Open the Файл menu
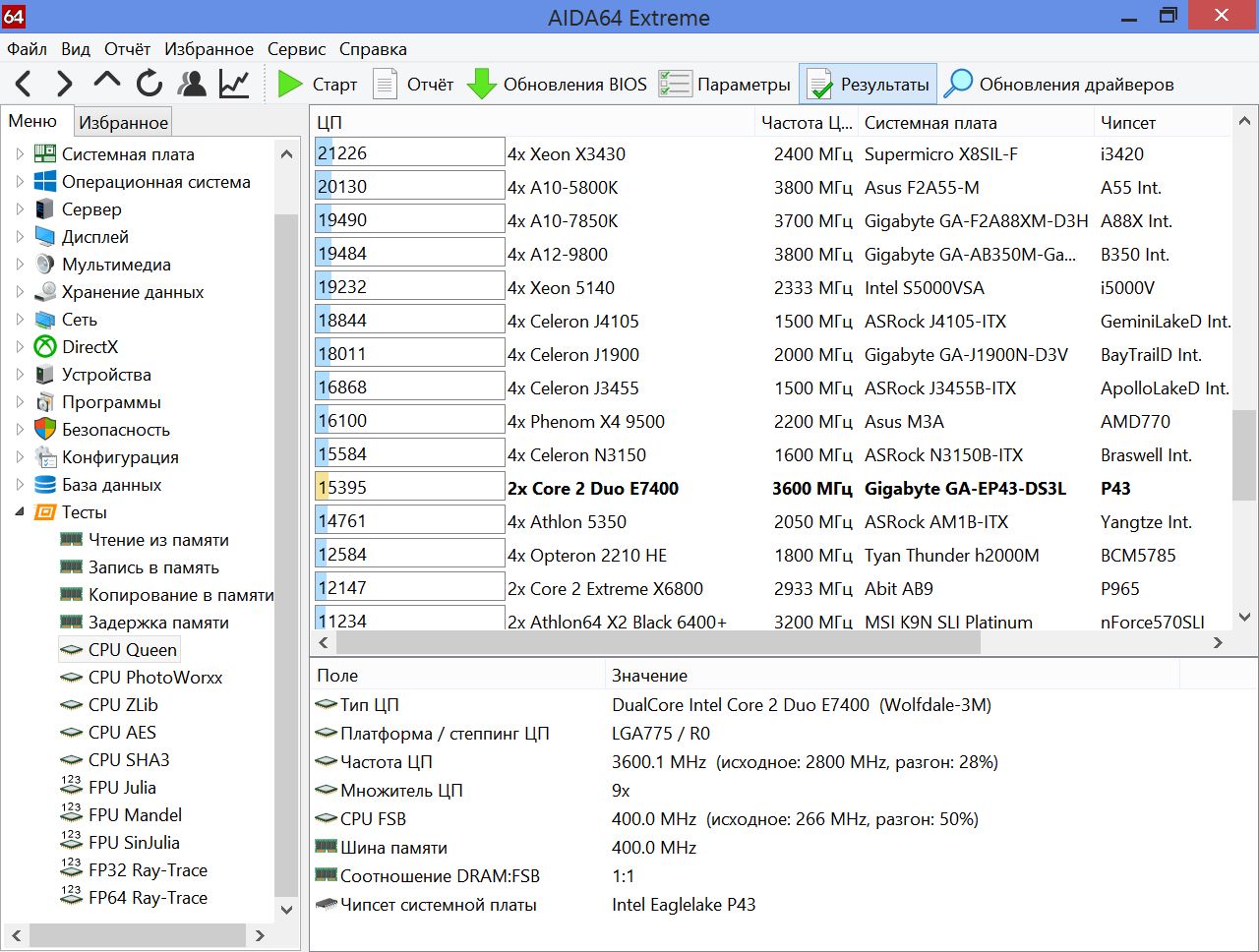This screenshot has width=1259, height=952. pos(28,49)
